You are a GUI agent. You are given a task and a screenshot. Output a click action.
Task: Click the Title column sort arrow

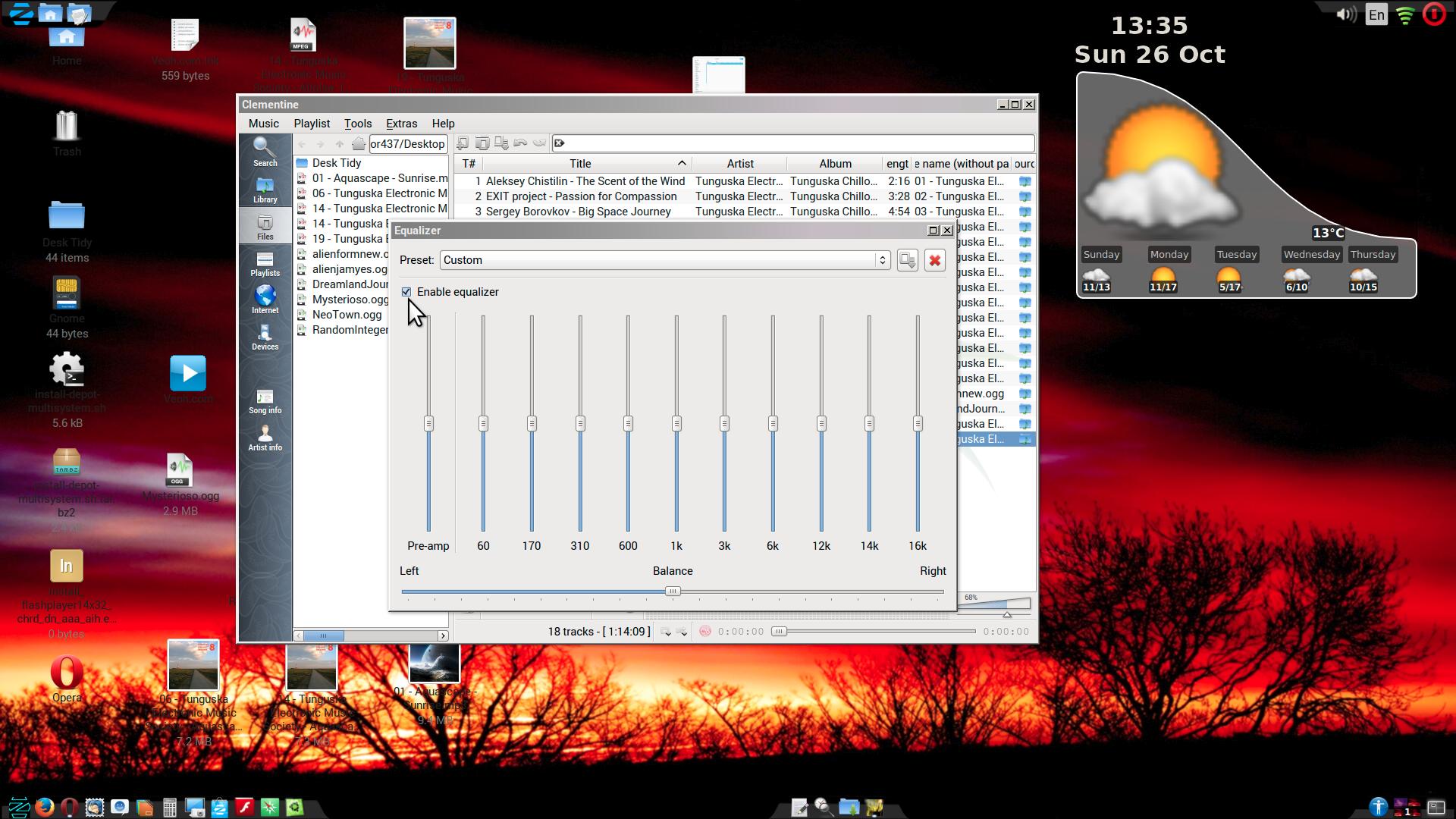tap(681, 163)
